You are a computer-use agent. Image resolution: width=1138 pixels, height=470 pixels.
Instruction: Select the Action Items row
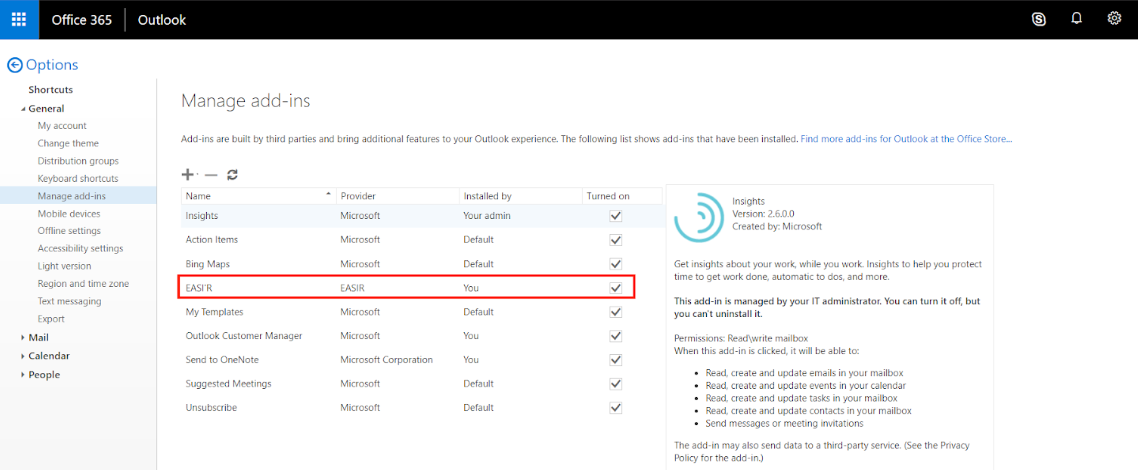(422, 239)
